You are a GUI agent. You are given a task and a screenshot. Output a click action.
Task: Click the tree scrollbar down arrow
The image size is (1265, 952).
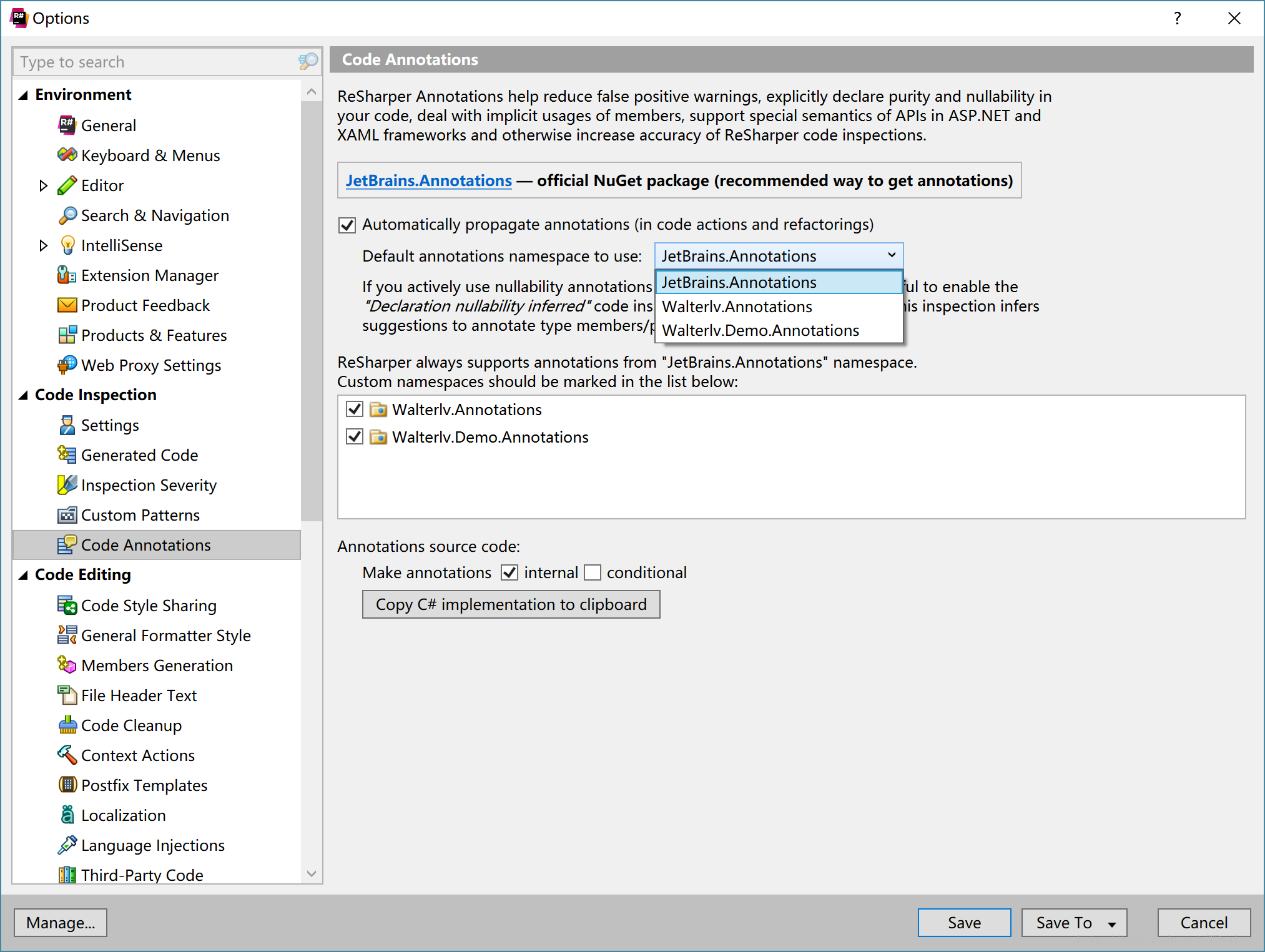312,873
